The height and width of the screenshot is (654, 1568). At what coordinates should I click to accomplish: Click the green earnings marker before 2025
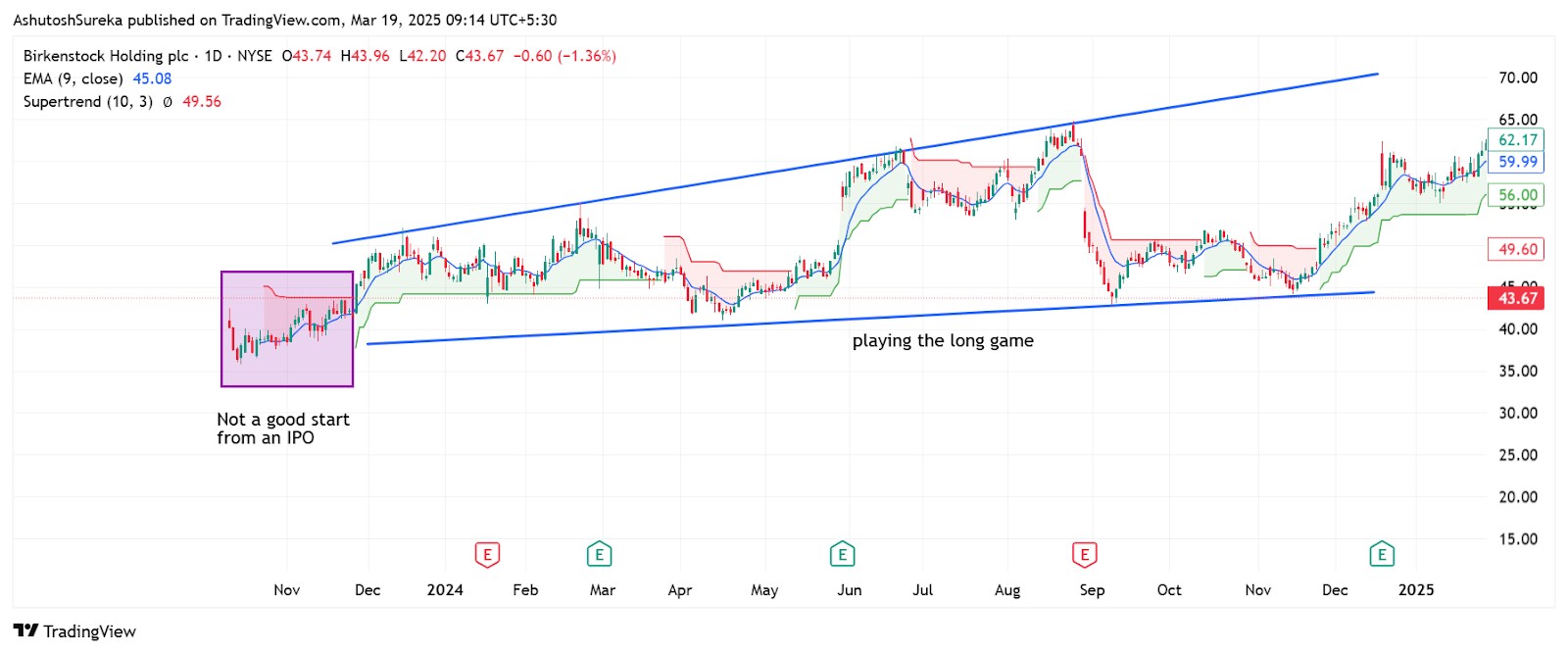click(x=1382, y=555)
